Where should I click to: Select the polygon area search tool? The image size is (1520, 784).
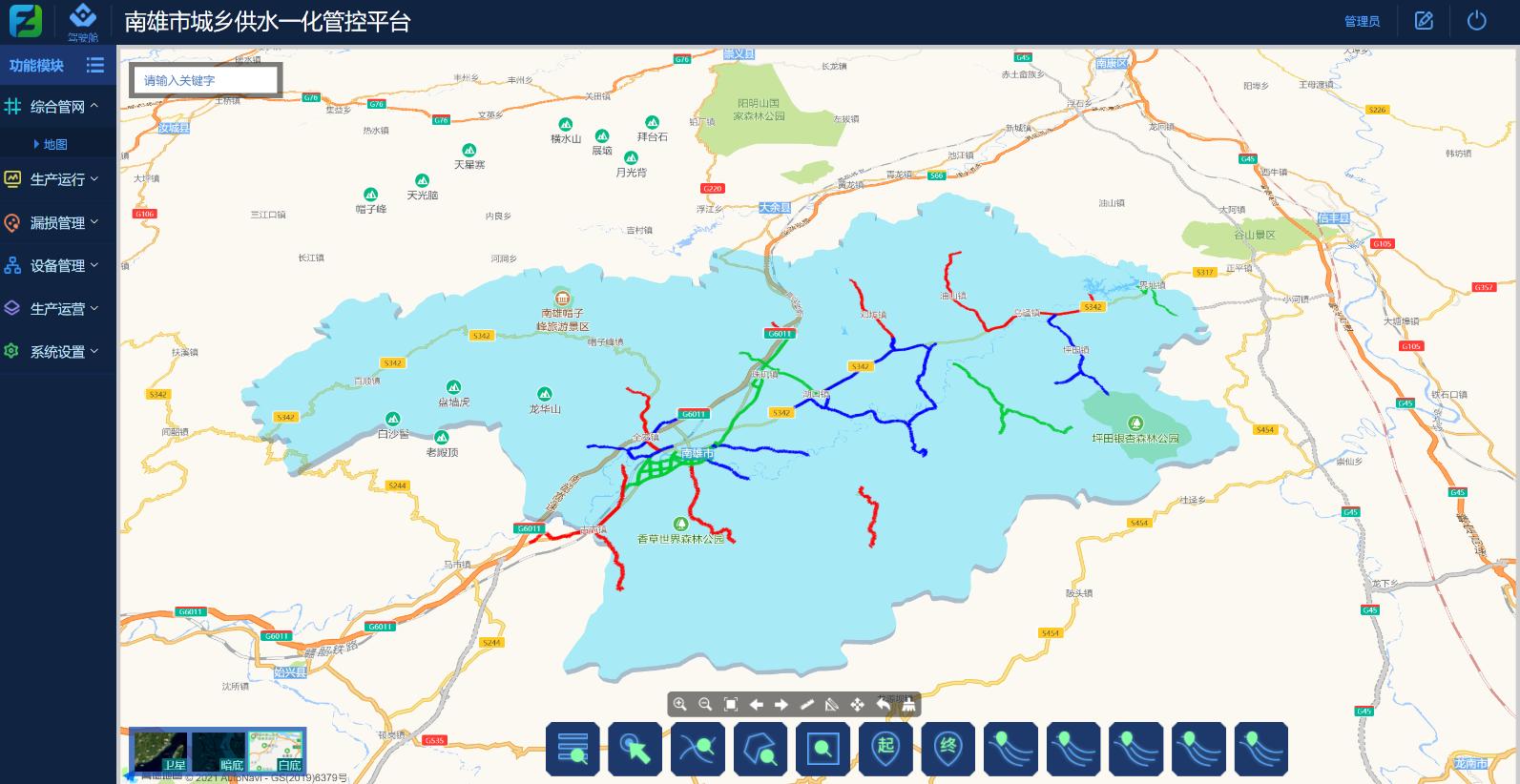point(760,748)
